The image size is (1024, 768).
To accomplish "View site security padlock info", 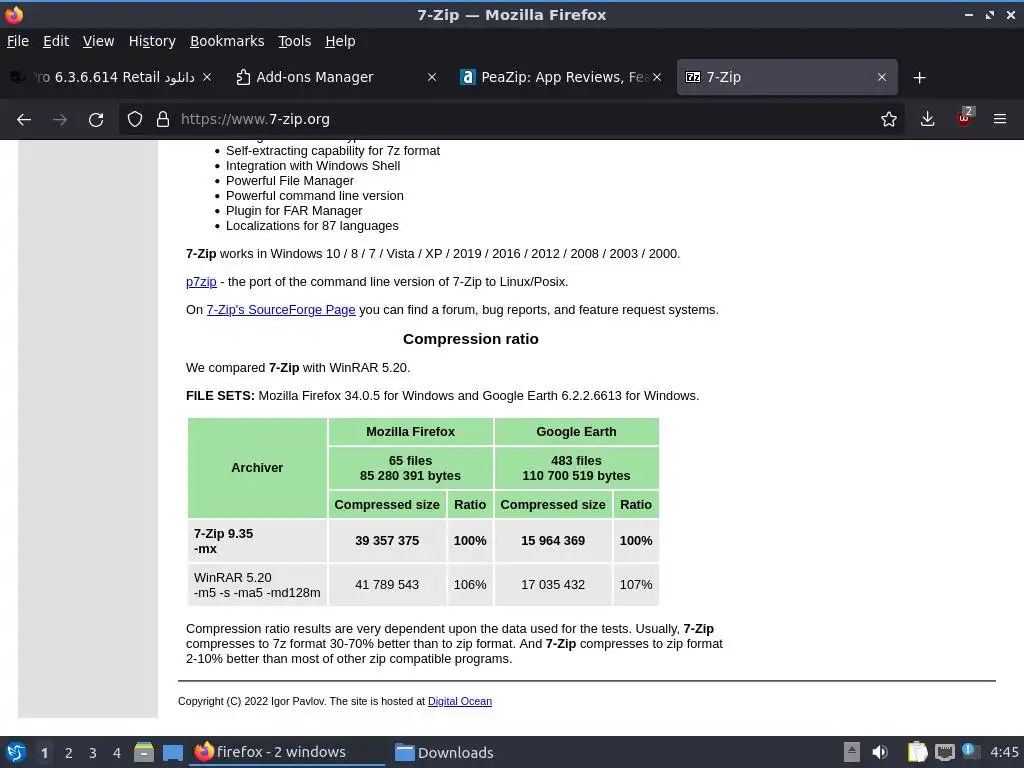I will pyautogui.click(x=163, y=120).
